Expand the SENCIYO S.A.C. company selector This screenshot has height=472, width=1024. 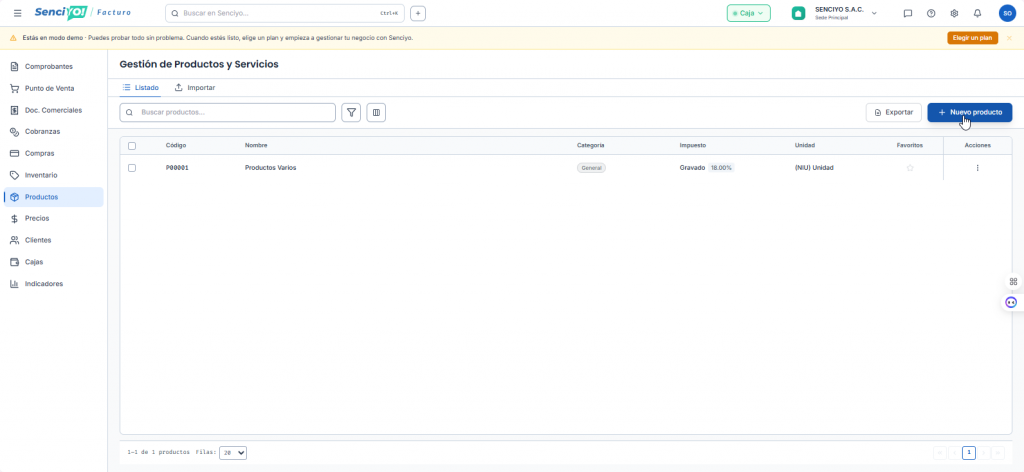(844, 13)
